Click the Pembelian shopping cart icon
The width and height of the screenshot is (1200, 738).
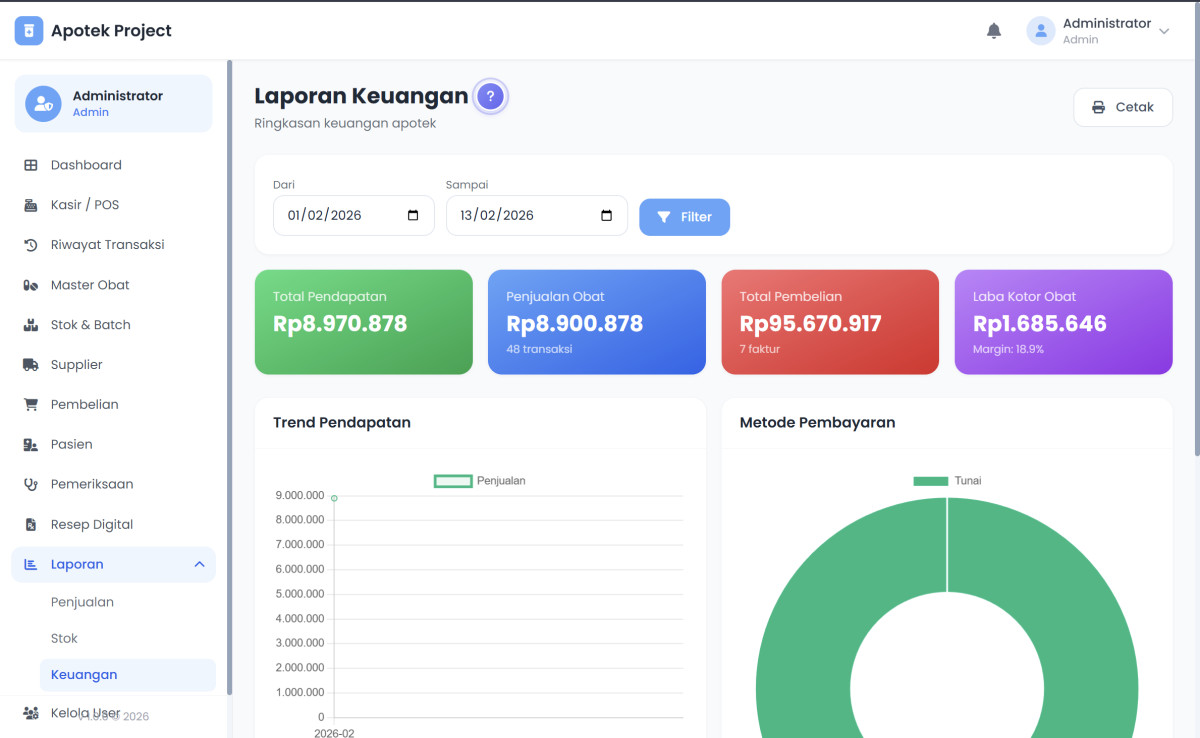tap(31, 405)
